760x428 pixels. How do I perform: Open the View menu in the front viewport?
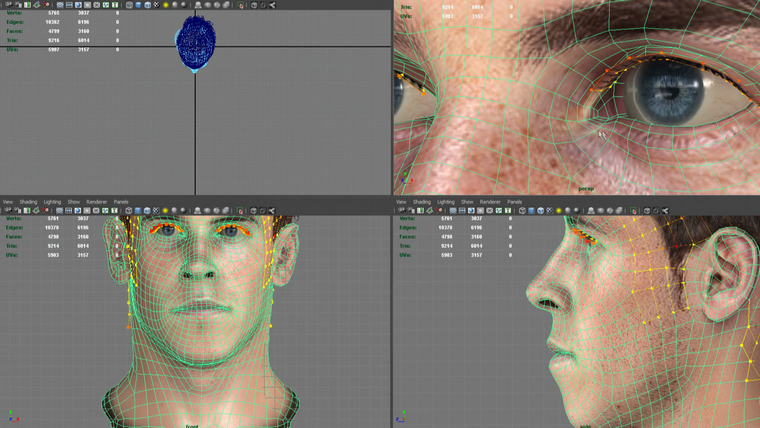coord(8,202)
